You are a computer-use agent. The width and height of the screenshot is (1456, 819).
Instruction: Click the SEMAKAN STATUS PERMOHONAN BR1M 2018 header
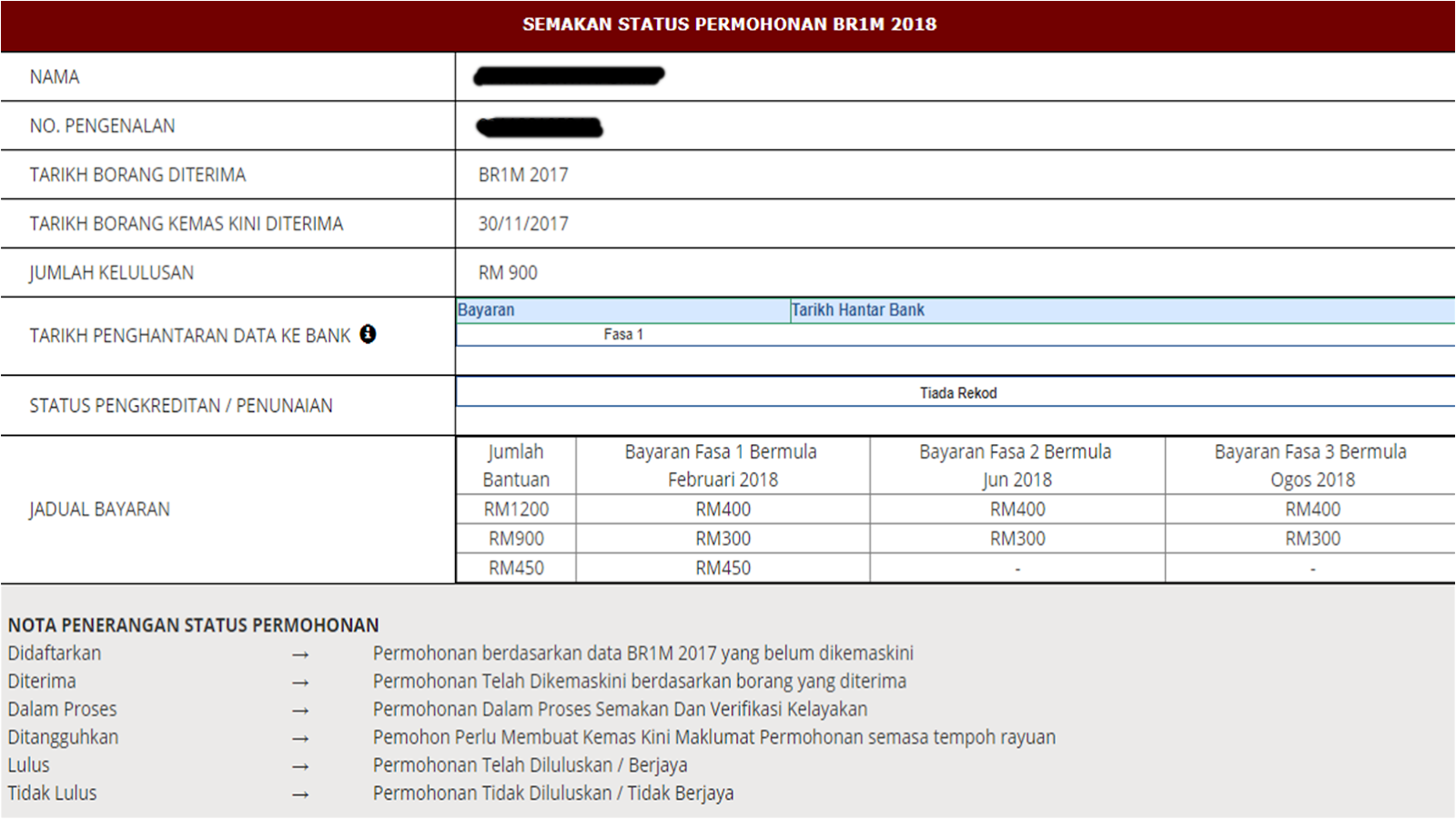pos(729,25)
